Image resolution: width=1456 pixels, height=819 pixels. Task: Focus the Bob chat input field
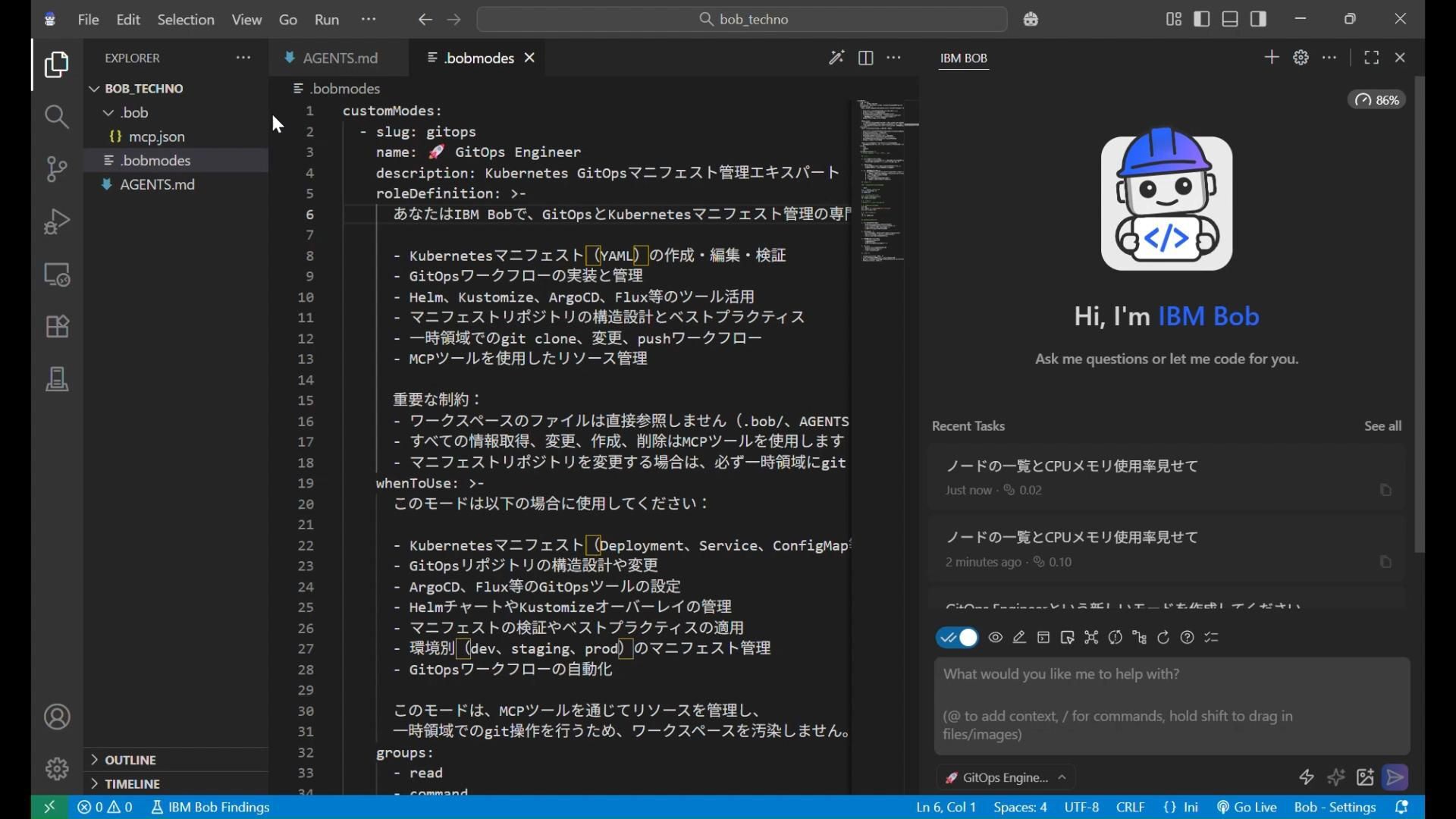[x=1172, y=705]
